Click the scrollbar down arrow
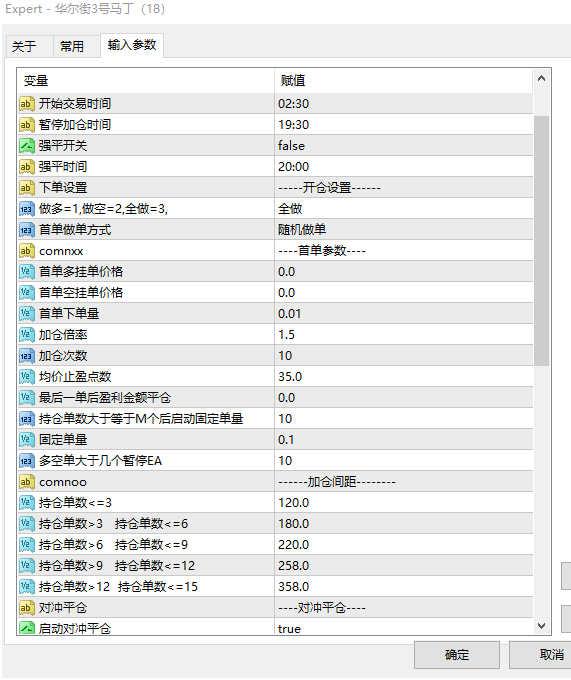The image size is (571, 680). 541,625
